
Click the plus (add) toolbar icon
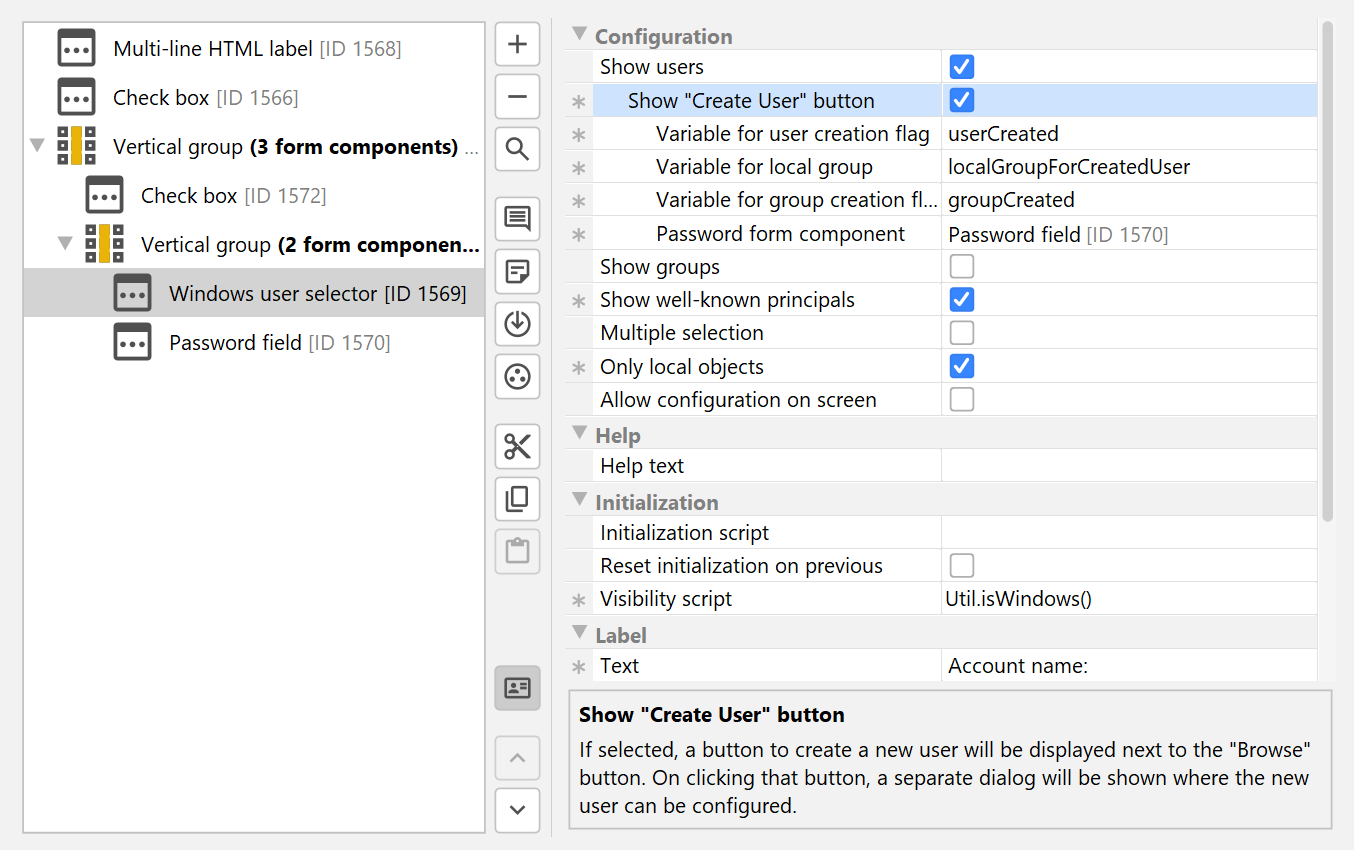pos(517,45)
